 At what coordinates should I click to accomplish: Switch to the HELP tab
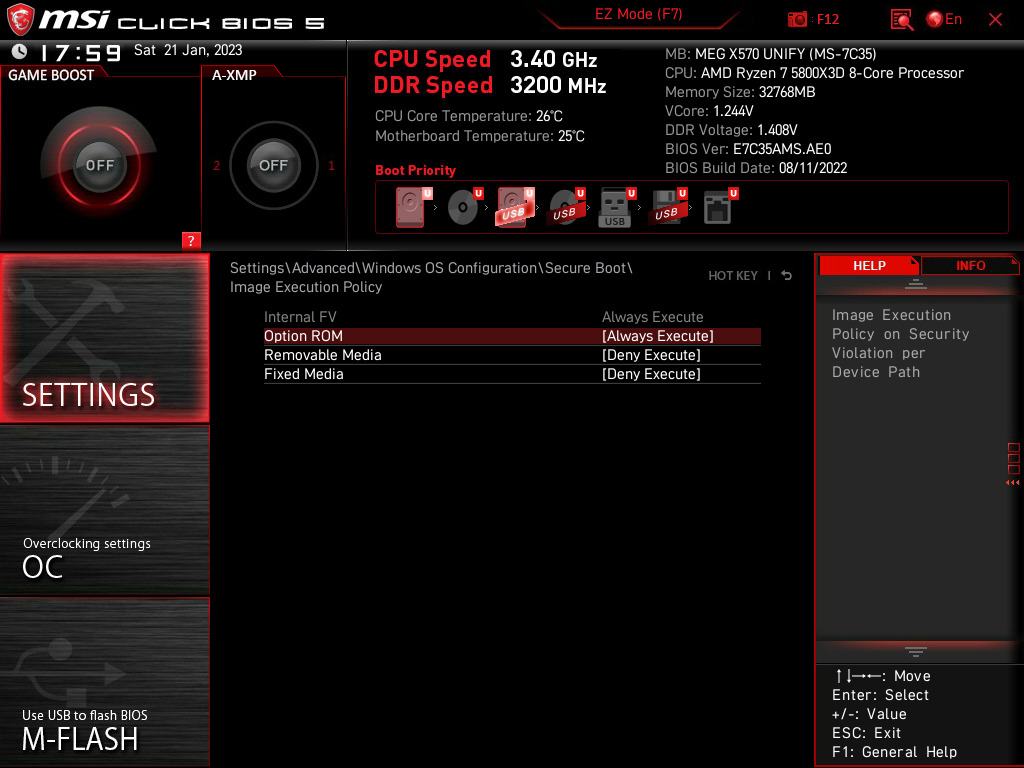(869, 266)
